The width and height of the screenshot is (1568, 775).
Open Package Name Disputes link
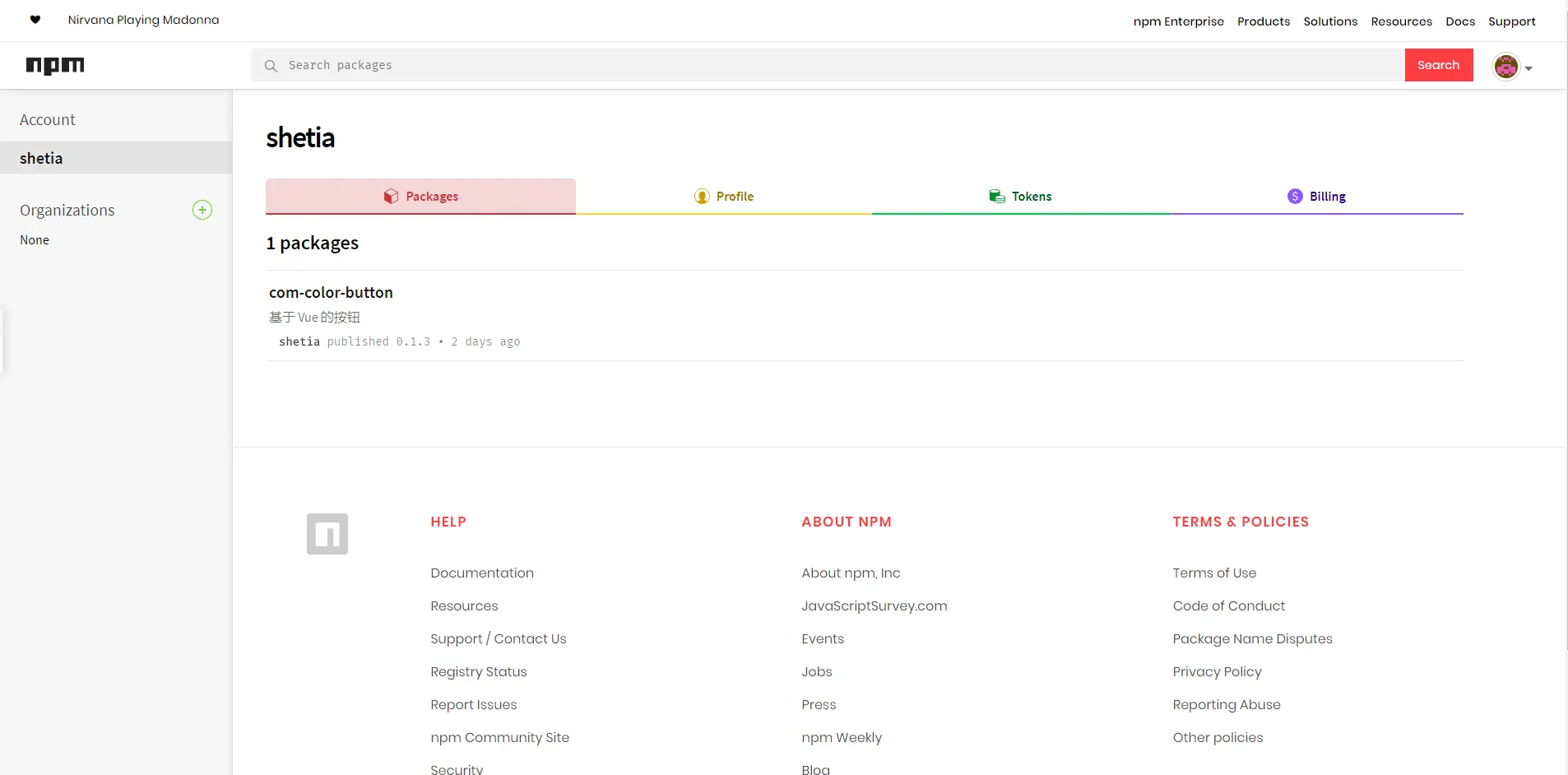(x=1253, y=638)
